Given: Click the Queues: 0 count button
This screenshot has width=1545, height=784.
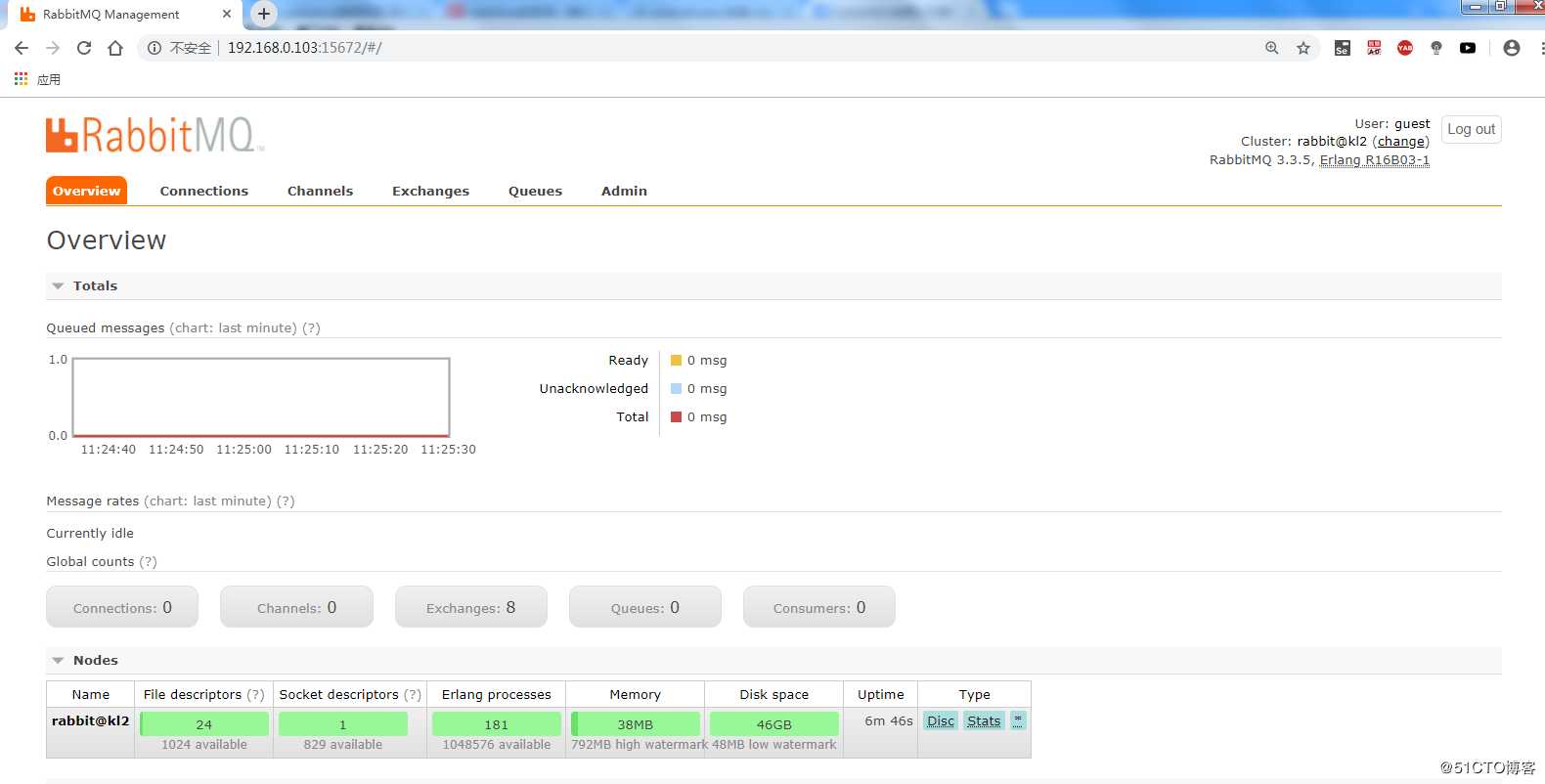Looking at the screenshot, I should coord(645,607).
